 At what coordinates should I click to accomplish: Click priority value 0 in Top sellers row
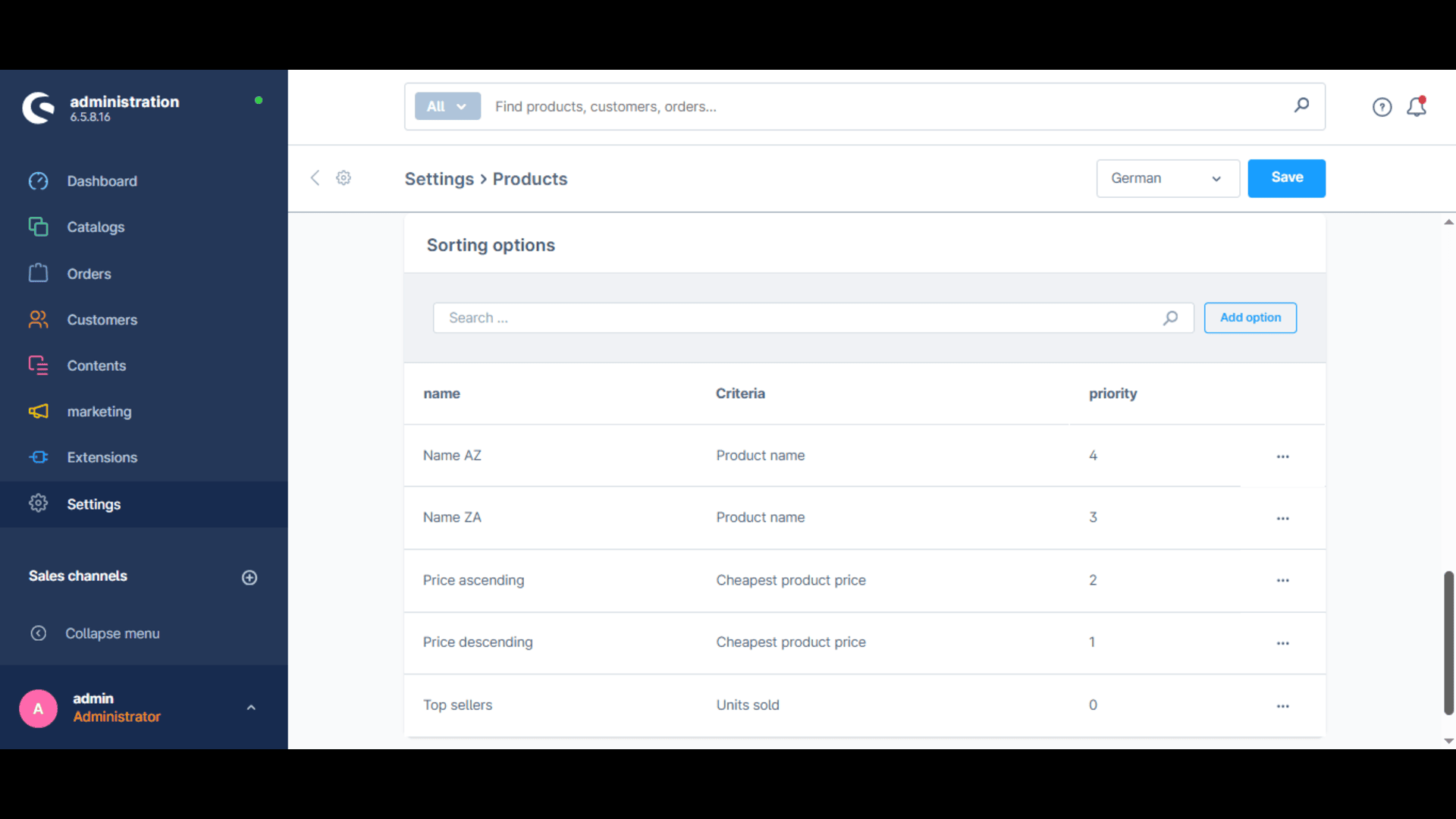(1093, 705)
